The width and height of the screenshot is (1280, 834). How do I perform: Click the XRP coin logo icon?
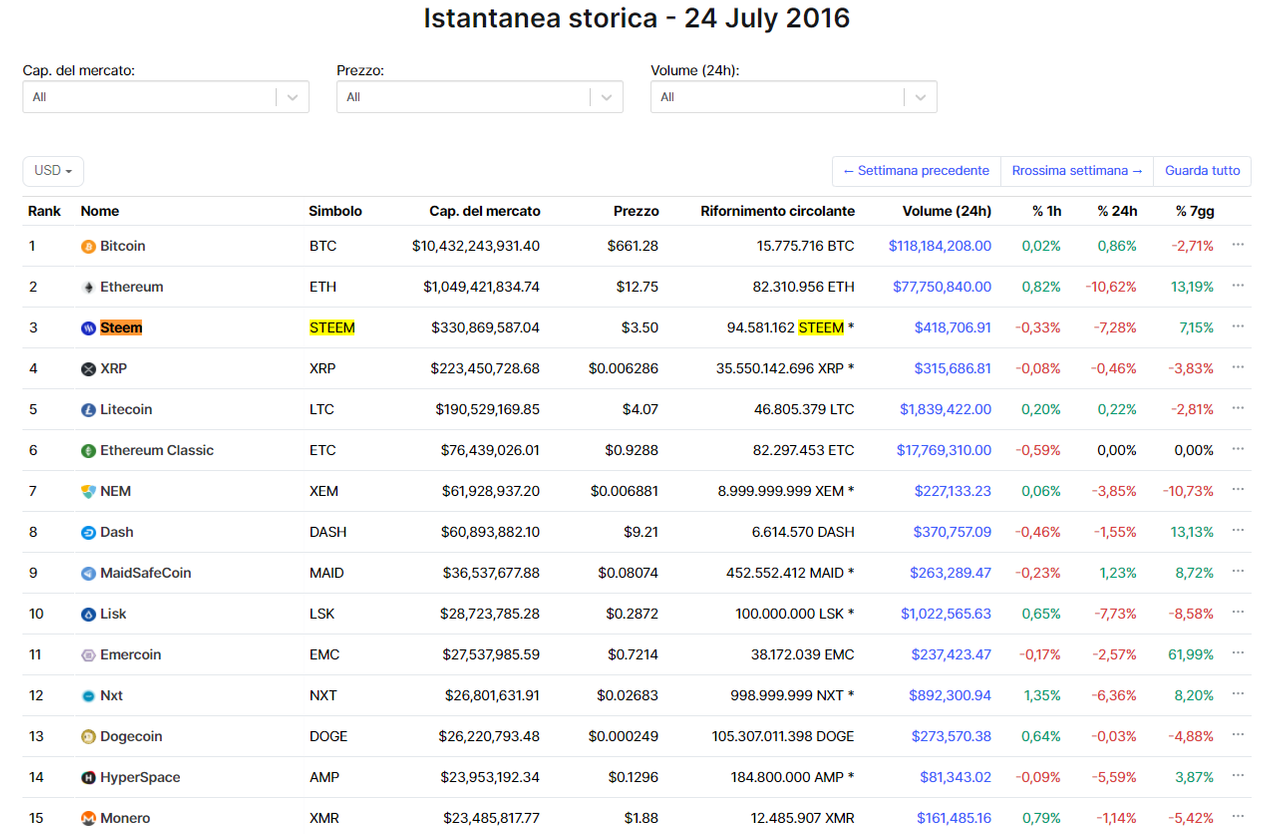point(88,369)
